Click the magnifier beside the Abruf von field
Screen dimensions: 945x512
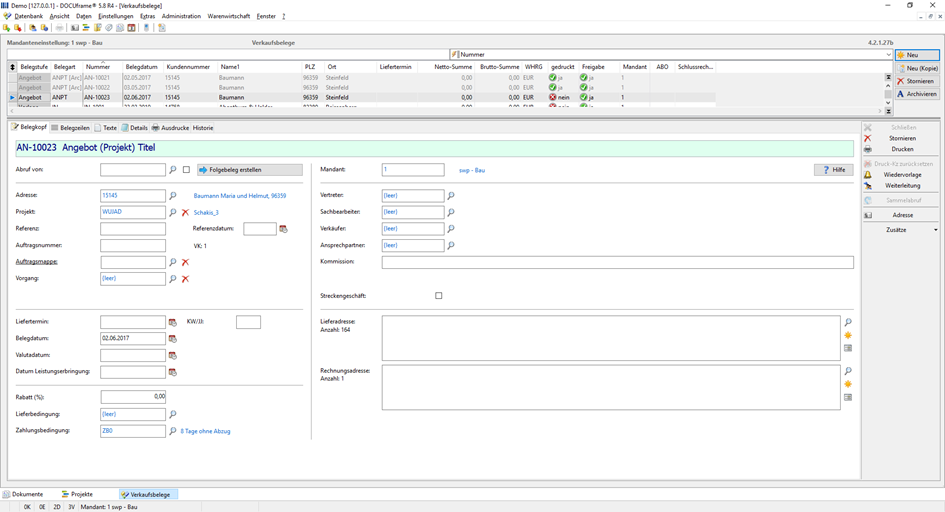tap(172, 170)
